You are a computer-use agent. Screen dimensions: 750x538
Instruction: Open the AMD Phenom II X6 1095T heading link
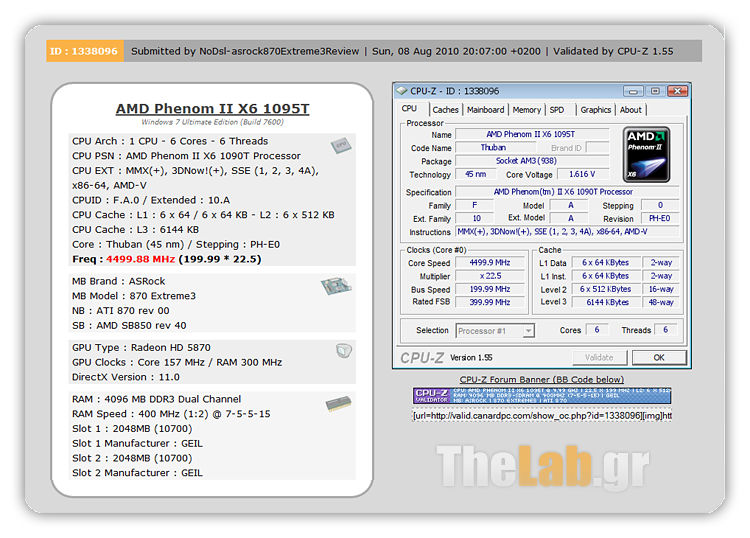point(212,109)
